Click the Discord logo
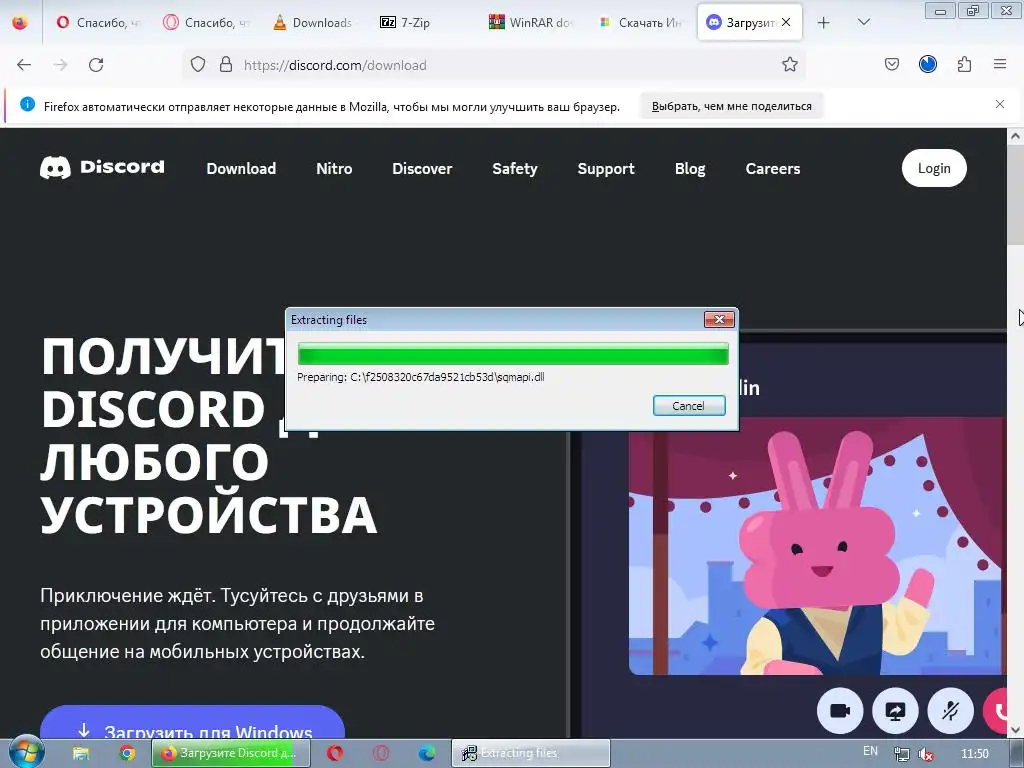This screenshot has height=768, width=1024. click(x=103, y=168)
